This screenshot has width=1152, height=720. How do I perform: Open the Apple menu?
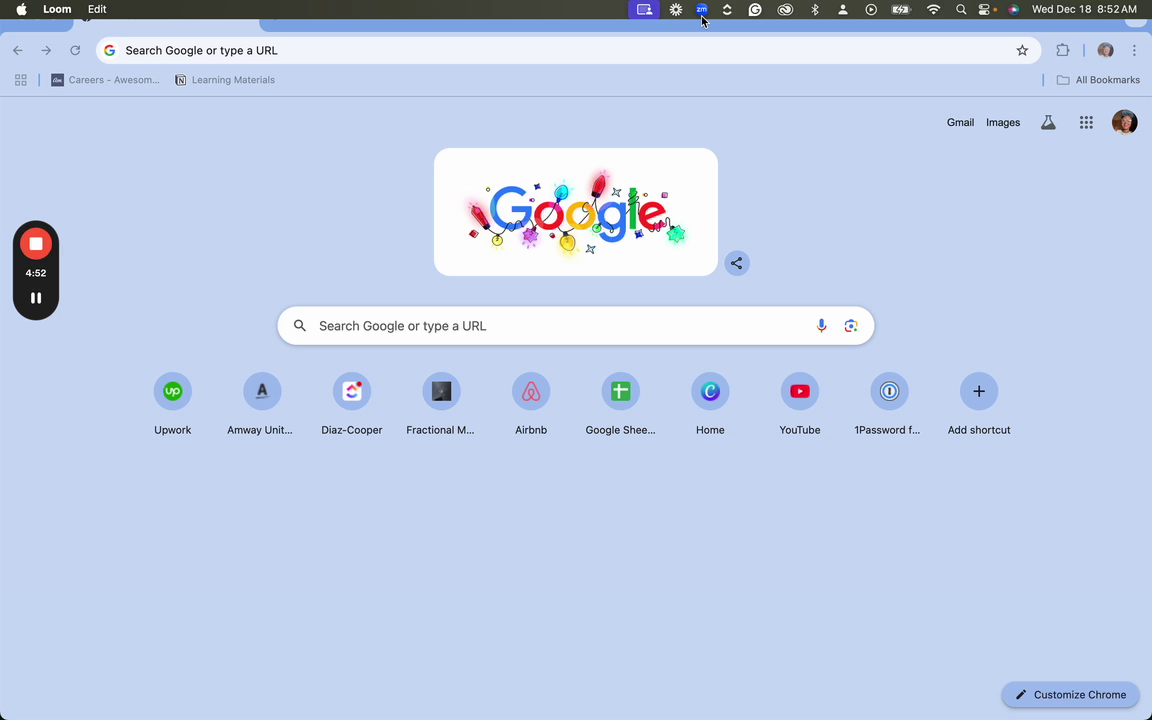point(21,10)
